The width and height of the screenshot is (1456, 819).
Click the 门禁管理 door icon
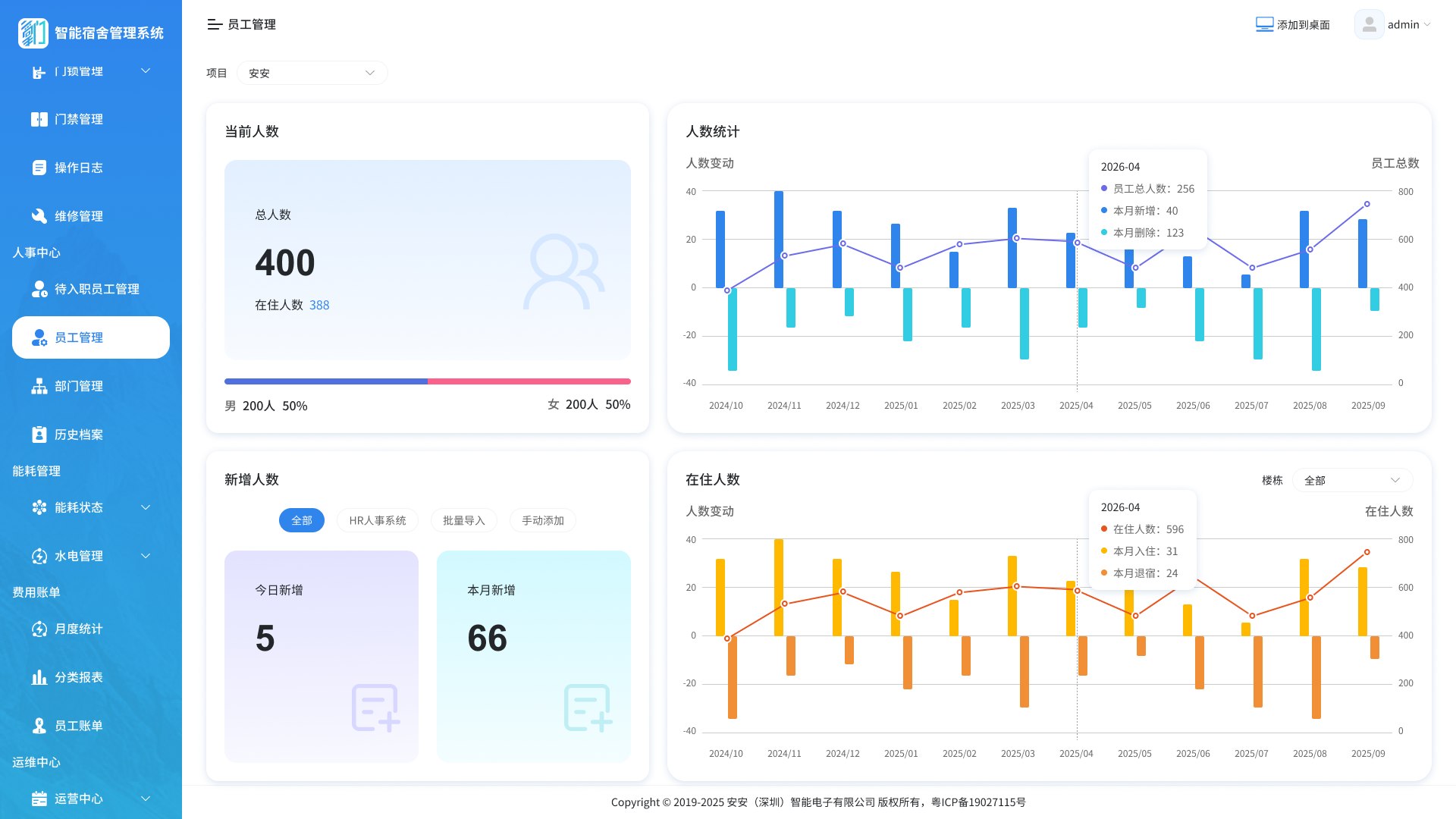[39, 119]
